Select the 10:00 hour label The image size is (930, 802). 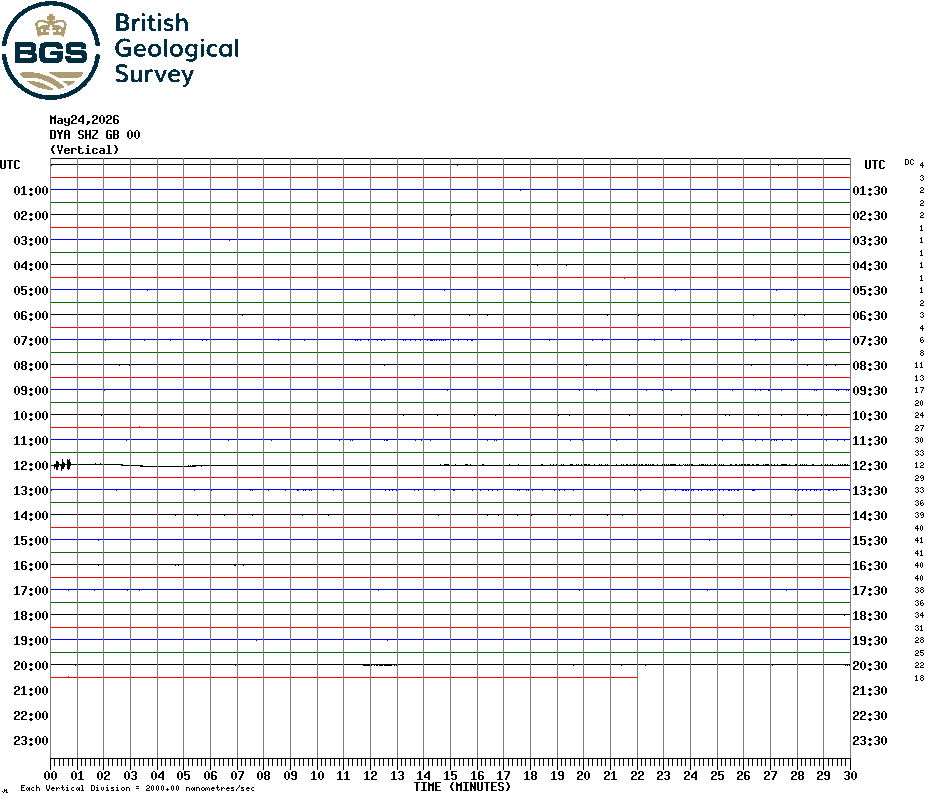(31, 415)
